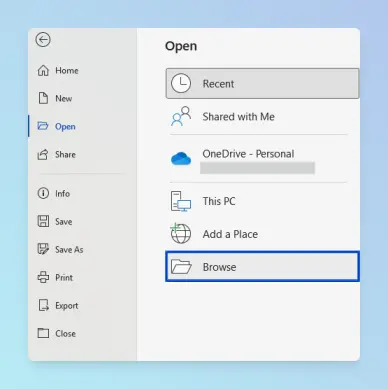
Task: Select the New blank page icon
Action: (x=43, y=98)
